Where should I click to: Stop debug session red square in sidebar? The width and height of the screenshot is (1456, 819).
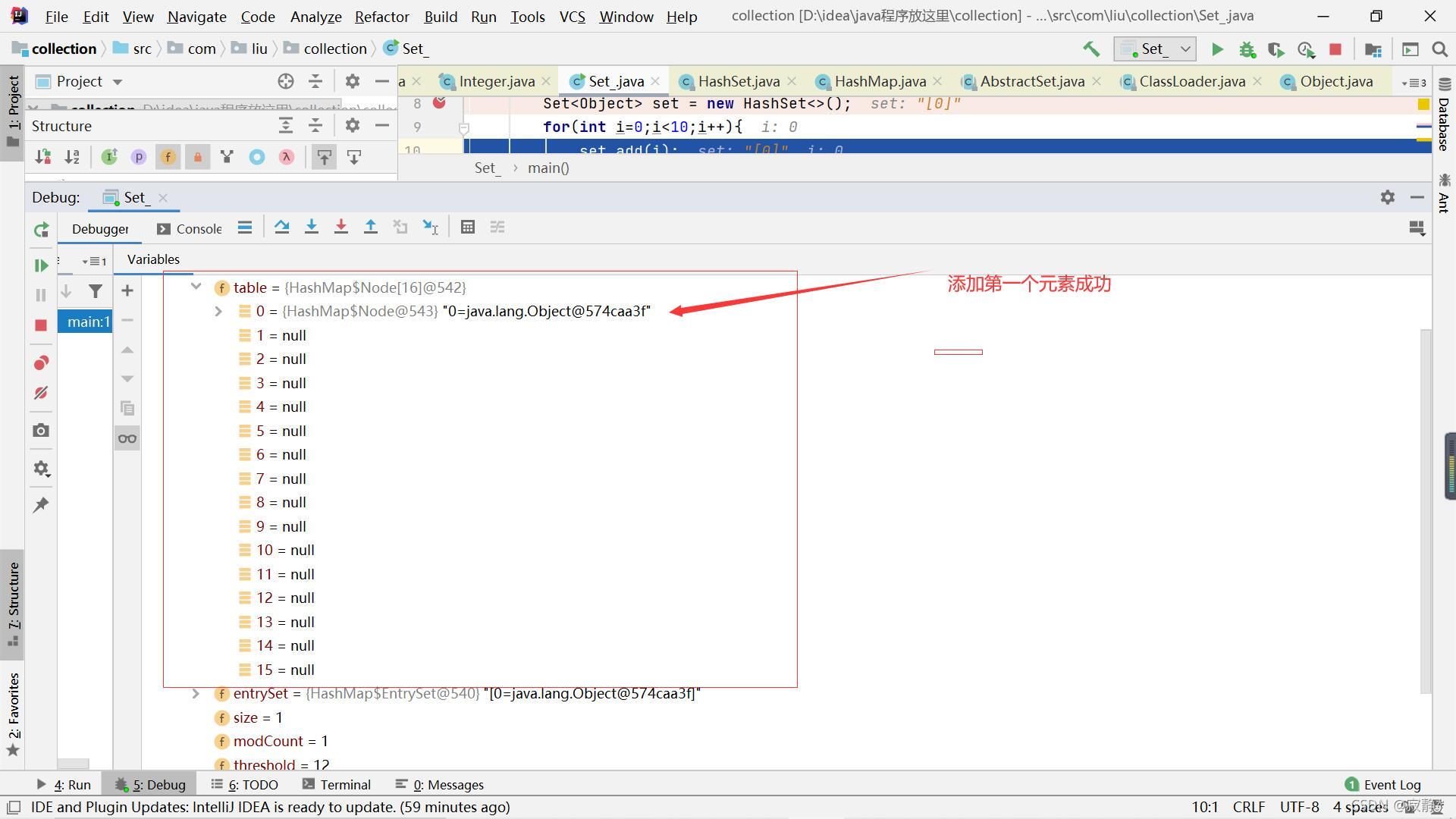pyautogui.click(x=41, y=325)
